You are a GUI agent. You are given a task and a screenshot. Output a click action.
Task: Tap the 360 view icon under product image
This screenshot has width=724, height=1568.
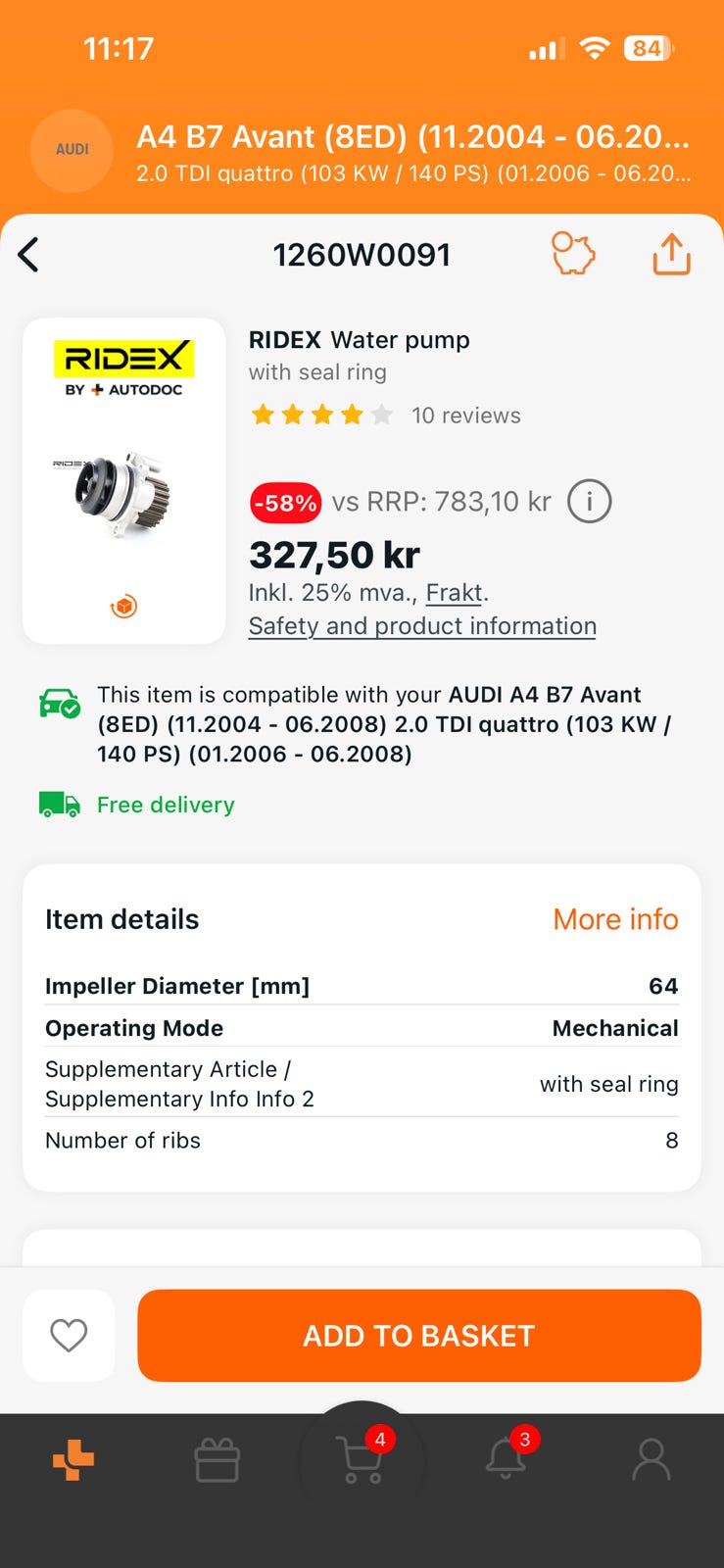point(123,607)
